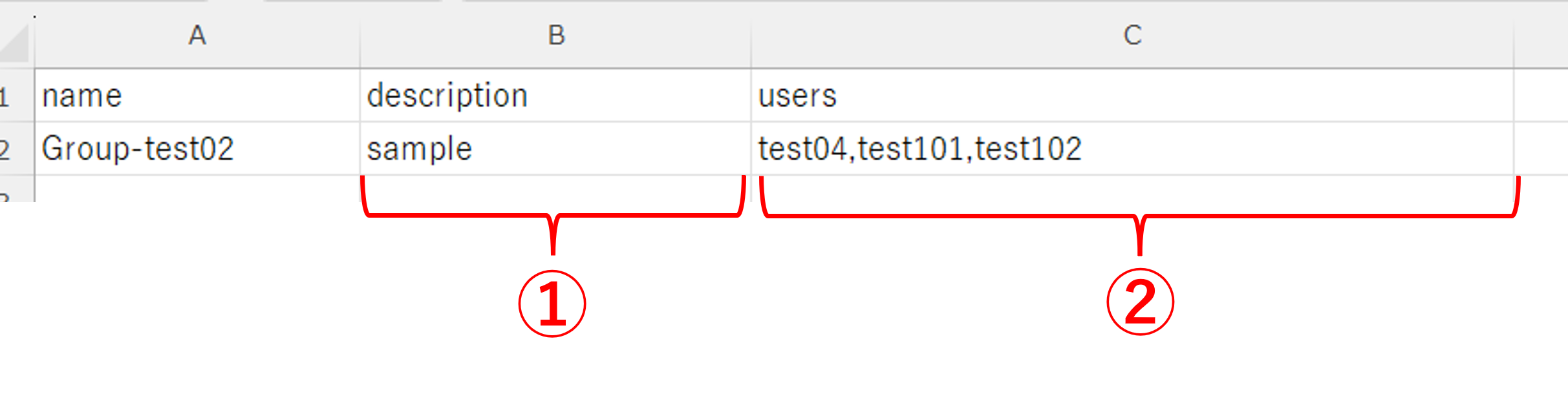Click the red circled number 2 annotation
The height and width of the screenshot is (394, 1568).
(1140, 302)
